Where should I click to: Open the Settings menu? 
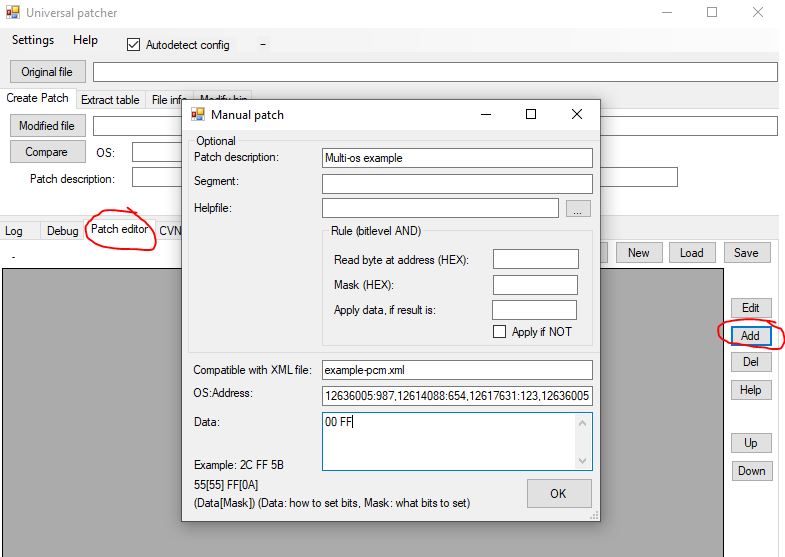point(33,40)
